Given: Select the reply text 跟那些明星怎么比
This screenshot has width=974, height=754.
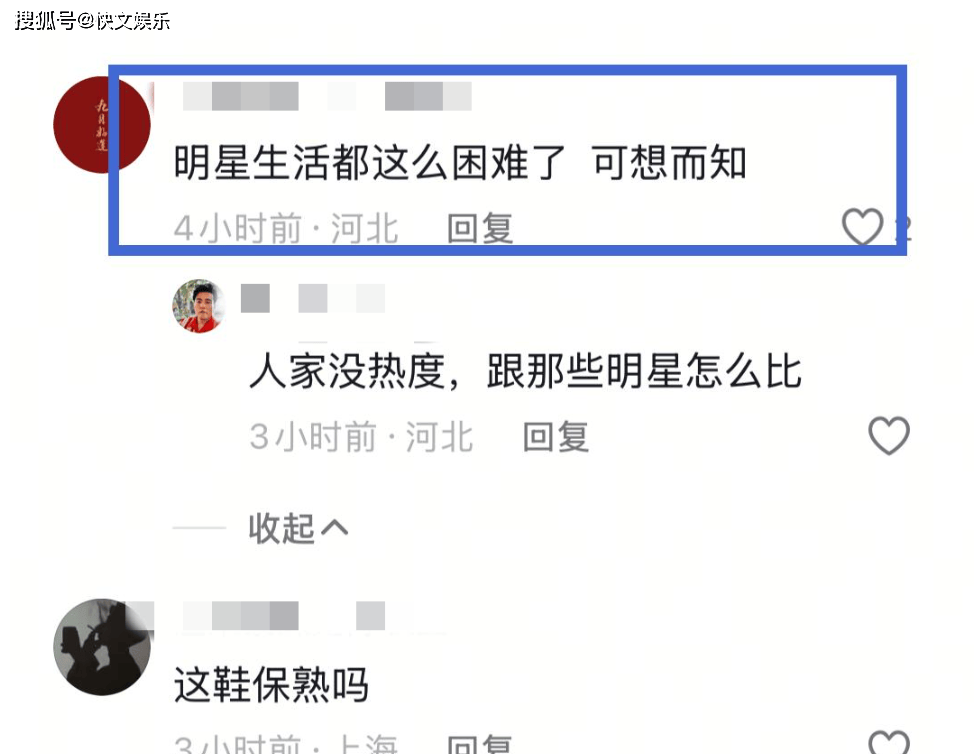Looking at the screenshot, I should [x=644, y=371].
